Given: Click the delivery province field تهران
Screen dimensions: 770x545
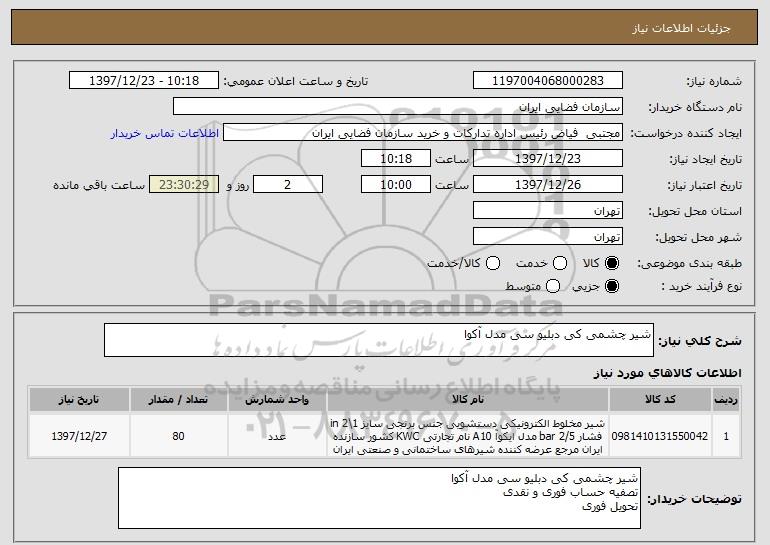Looking at the screenshot, I should [548, 210].
